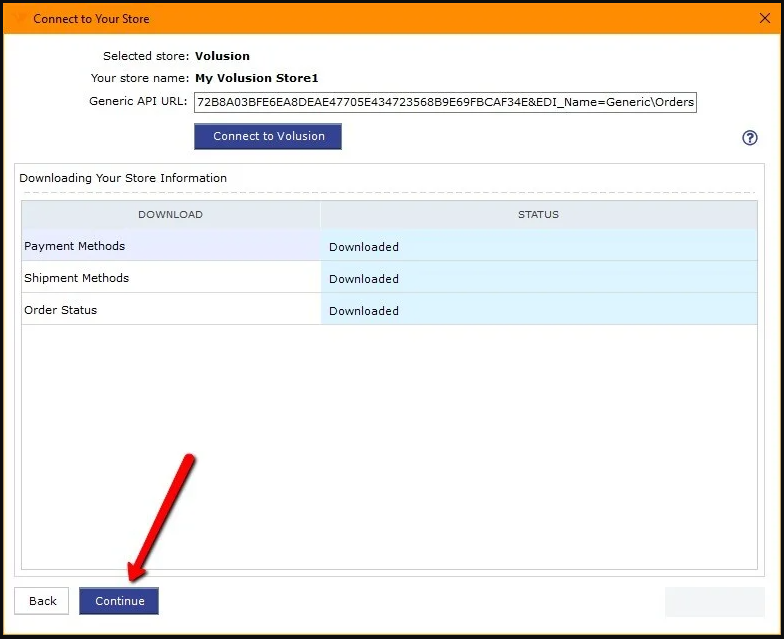The width and height of the screenshot is (784, 639).
Task: Close the Connect to Your Store dialog
Action: click(765, 18)
